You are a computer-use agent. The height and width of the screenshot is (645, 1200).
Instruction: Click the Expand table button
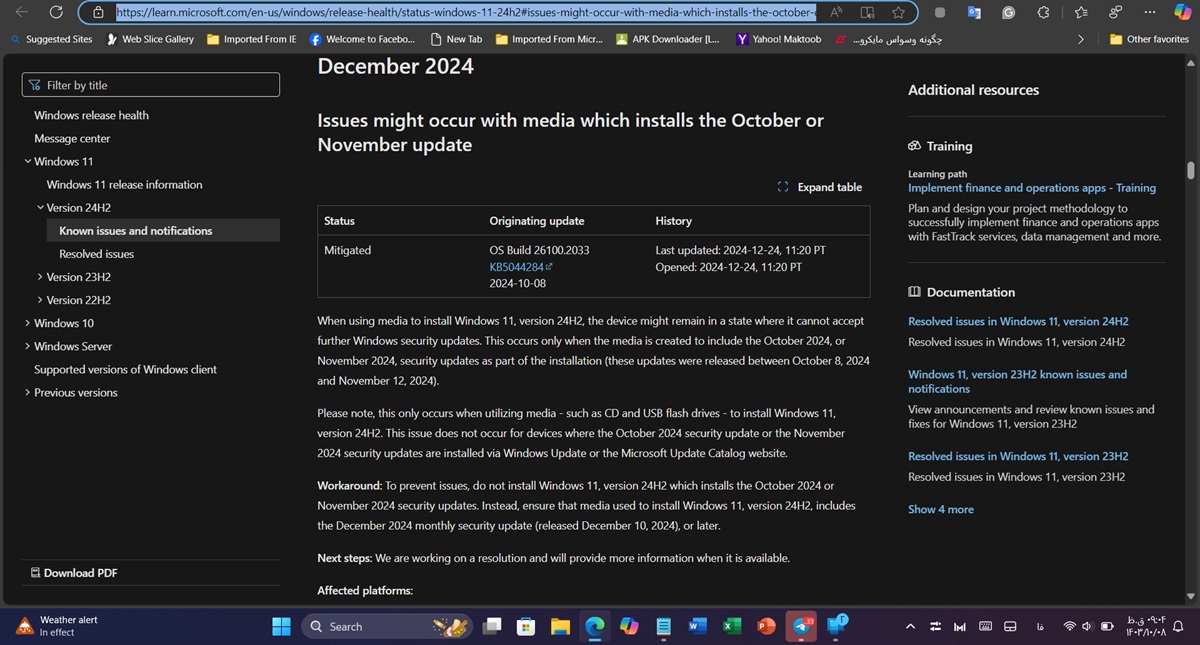(x=819, y=187)
